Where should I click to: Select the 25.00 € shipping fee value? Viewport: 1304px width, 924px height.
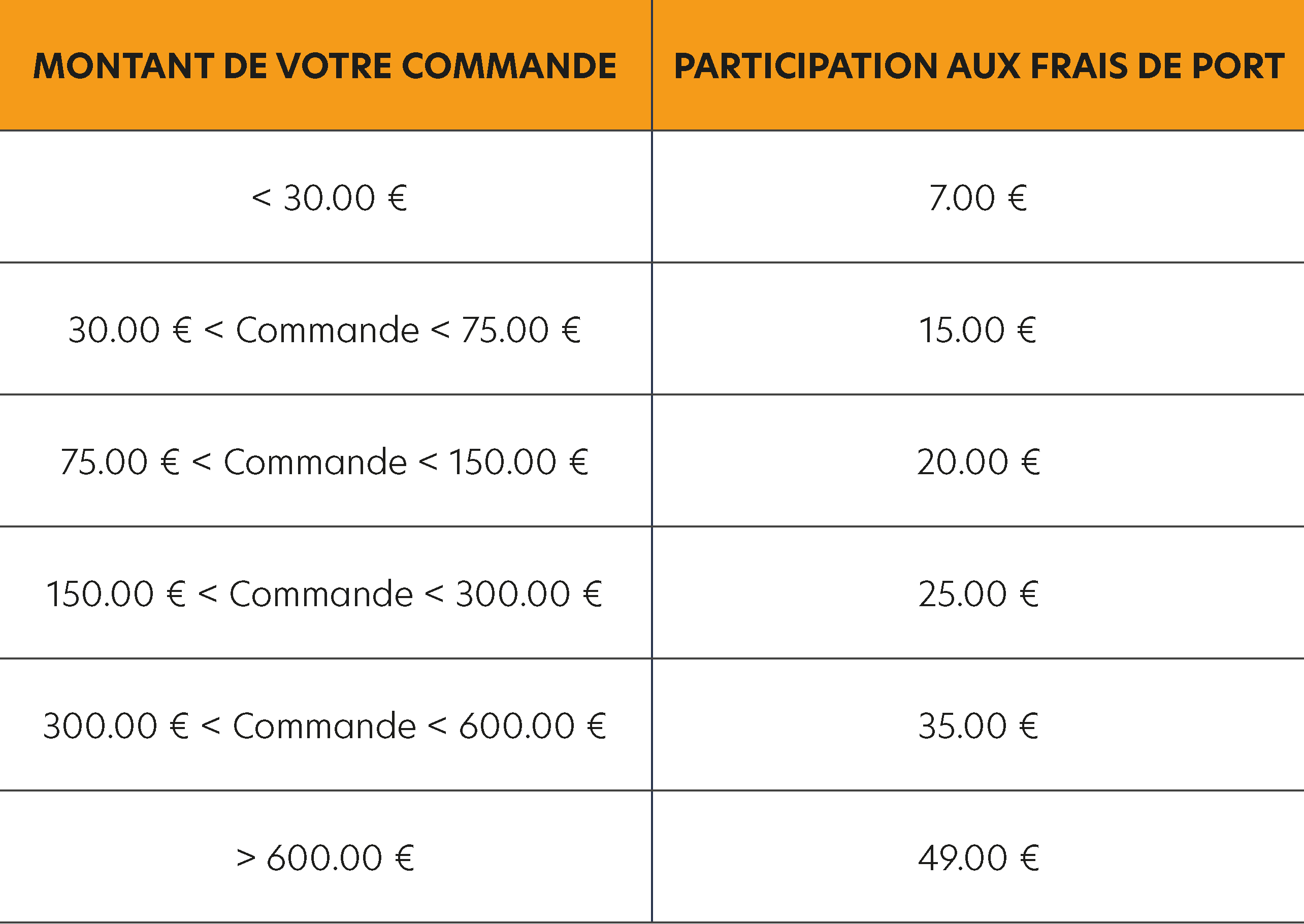[978, 594]
